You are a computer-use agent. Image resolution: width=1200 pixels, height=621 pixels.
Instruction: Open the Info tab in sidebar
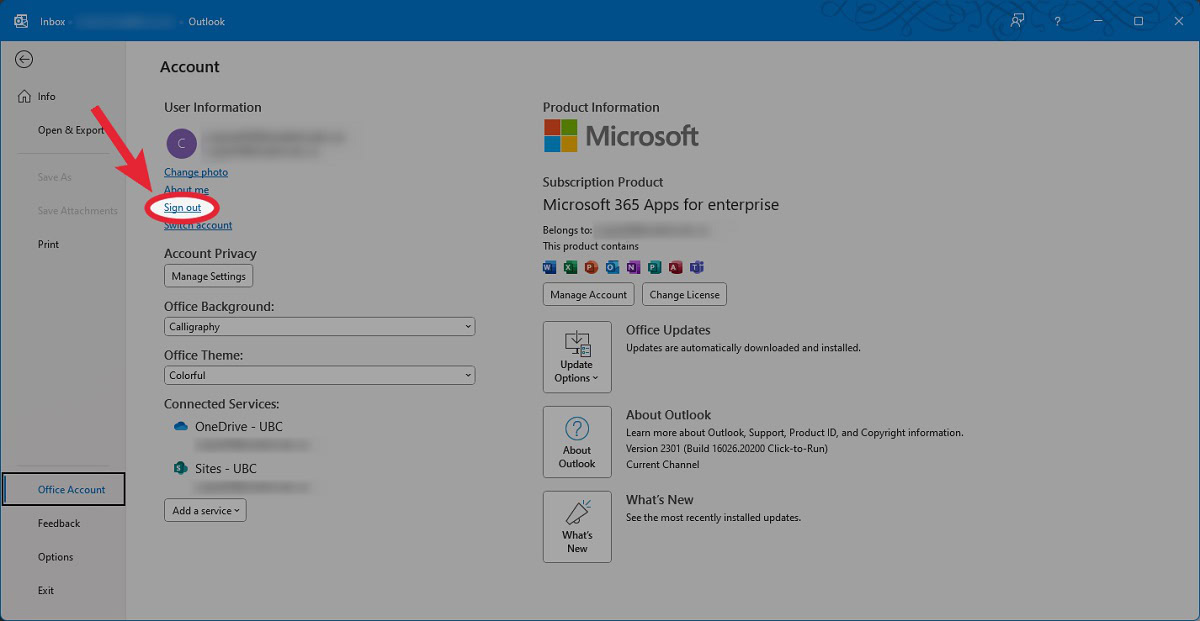point(46,97)
